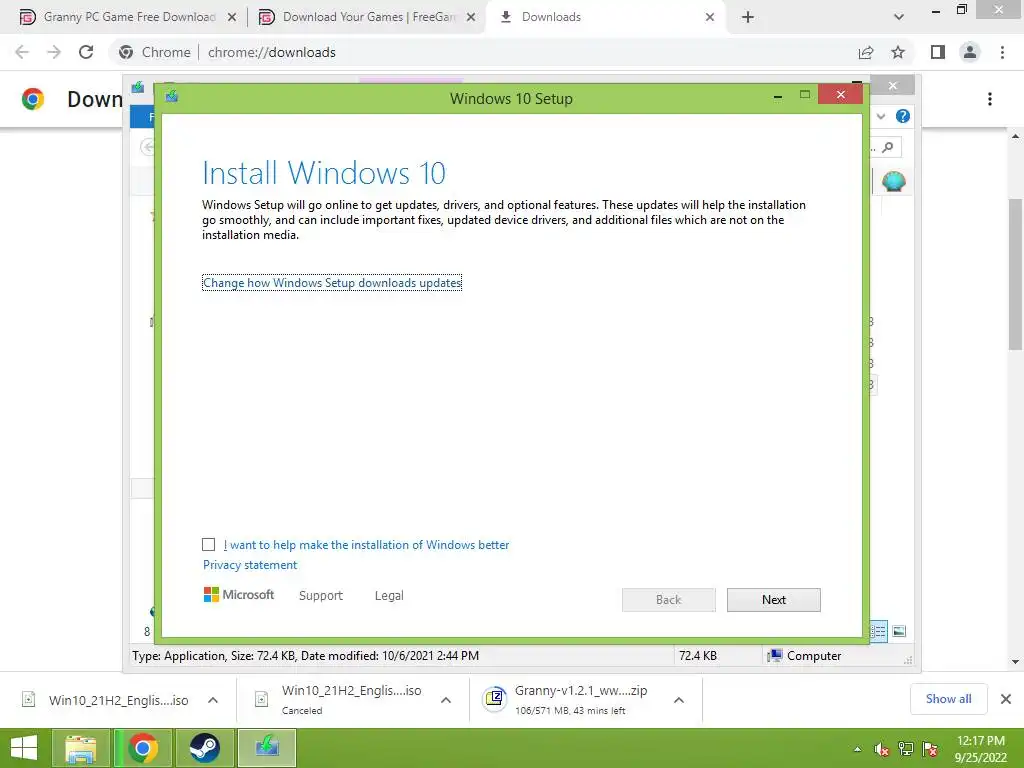
Task: Click the share page icon in address bar
Action: (x=866, y=52)
